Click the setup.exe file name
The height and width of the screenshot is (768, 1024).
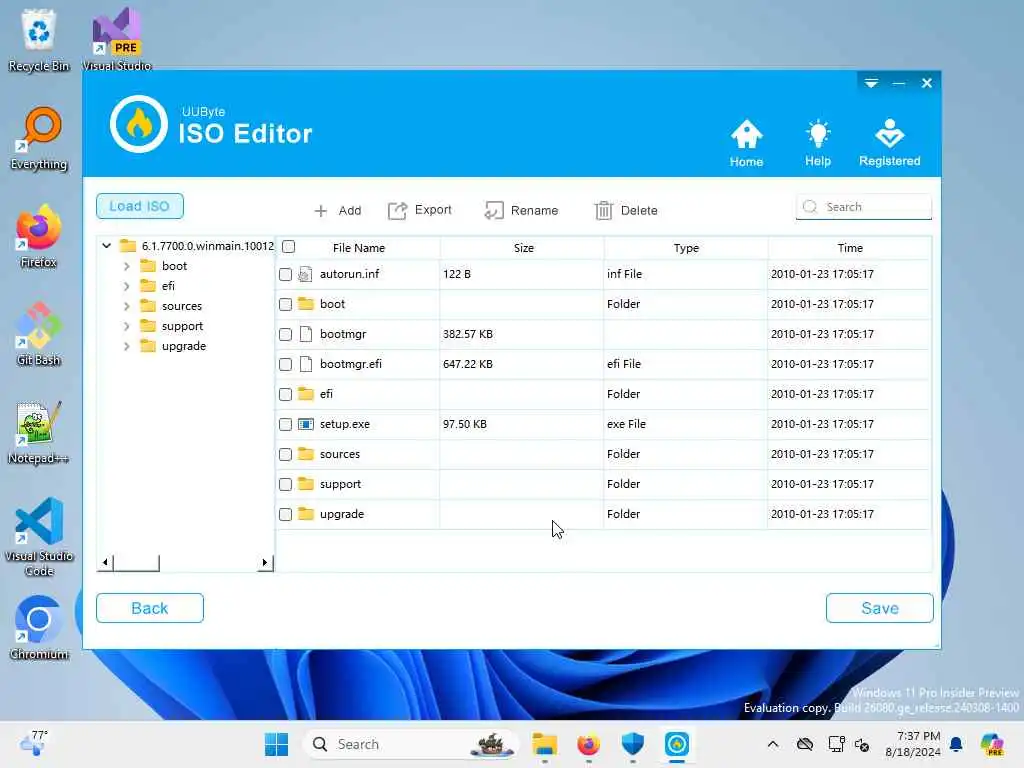[345, 424]
